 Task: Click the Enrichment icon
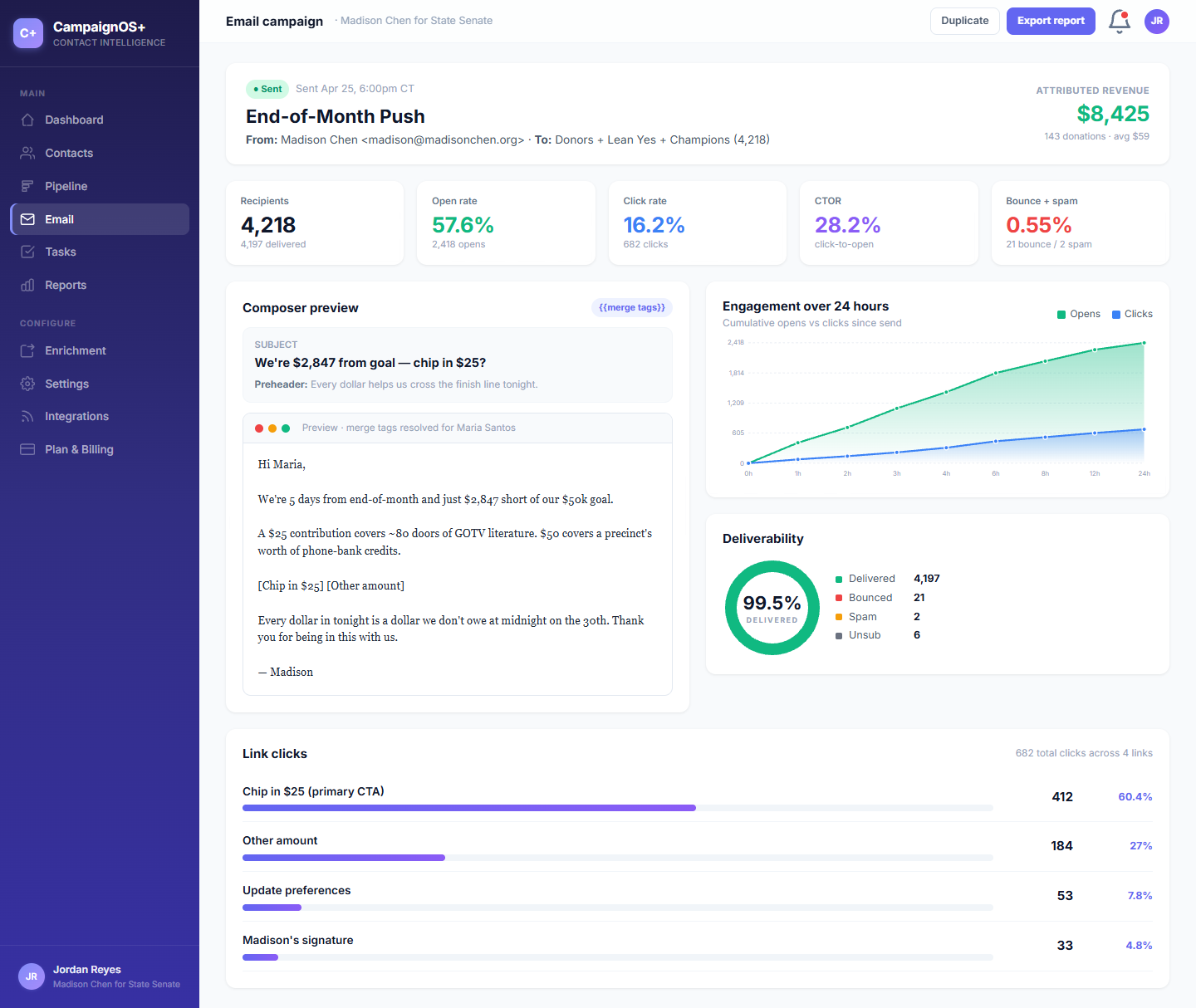tap(27, 350)
